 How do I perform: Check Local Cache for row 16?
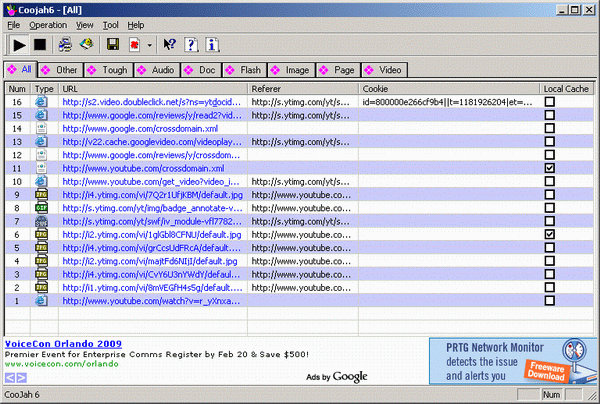coord(548,102)
